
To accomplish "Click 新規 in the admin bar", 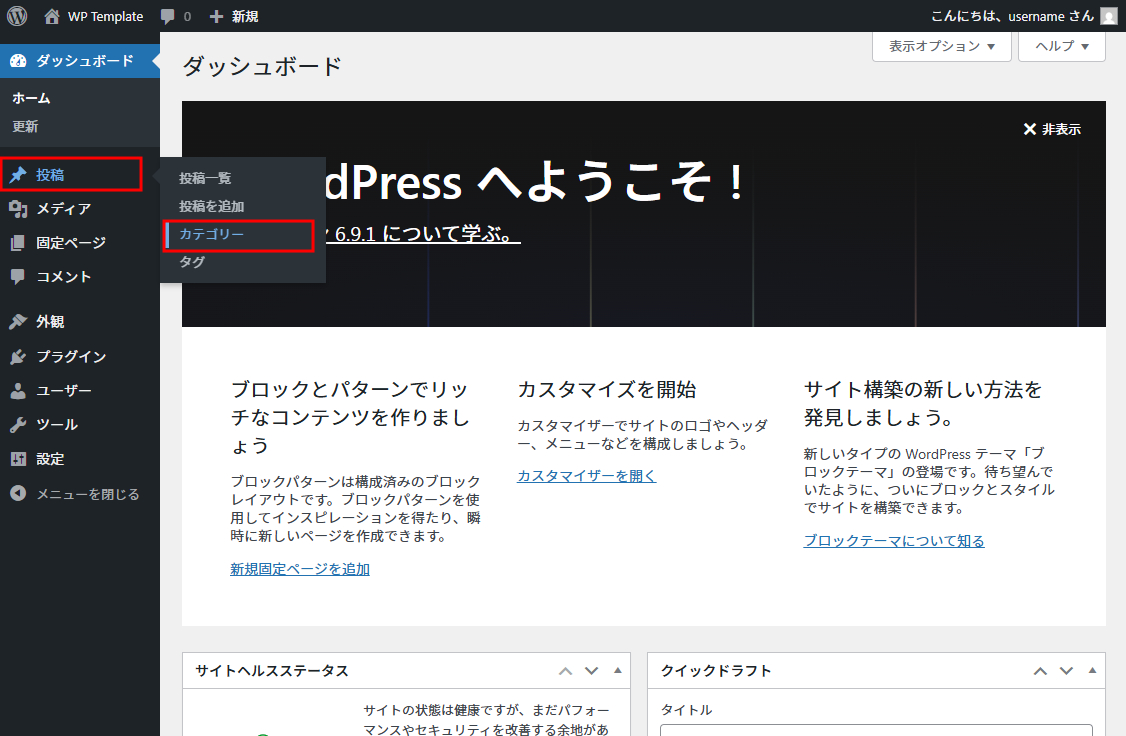I will pos(245,17).
